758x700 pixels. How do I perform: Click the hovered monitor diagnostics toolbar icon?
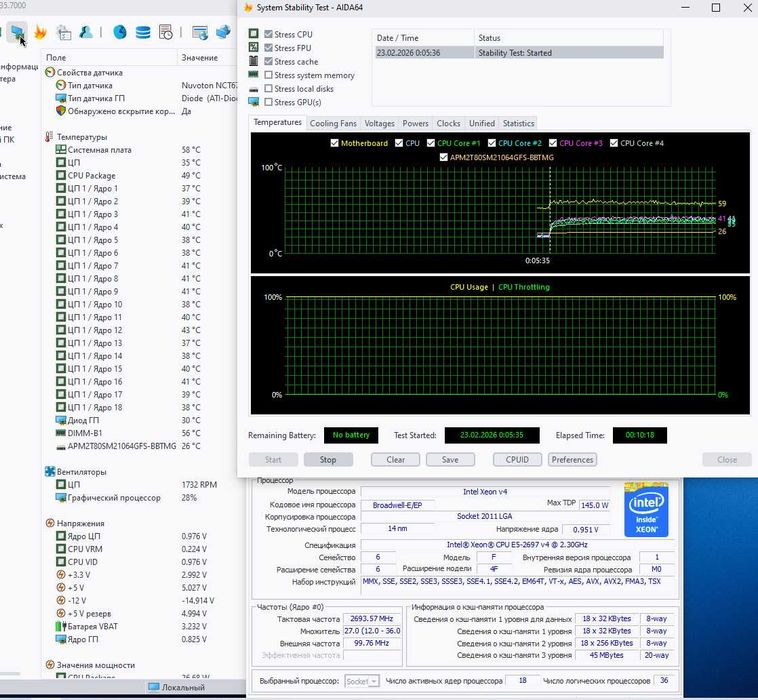pyautogui.click(x=17, y=32)
